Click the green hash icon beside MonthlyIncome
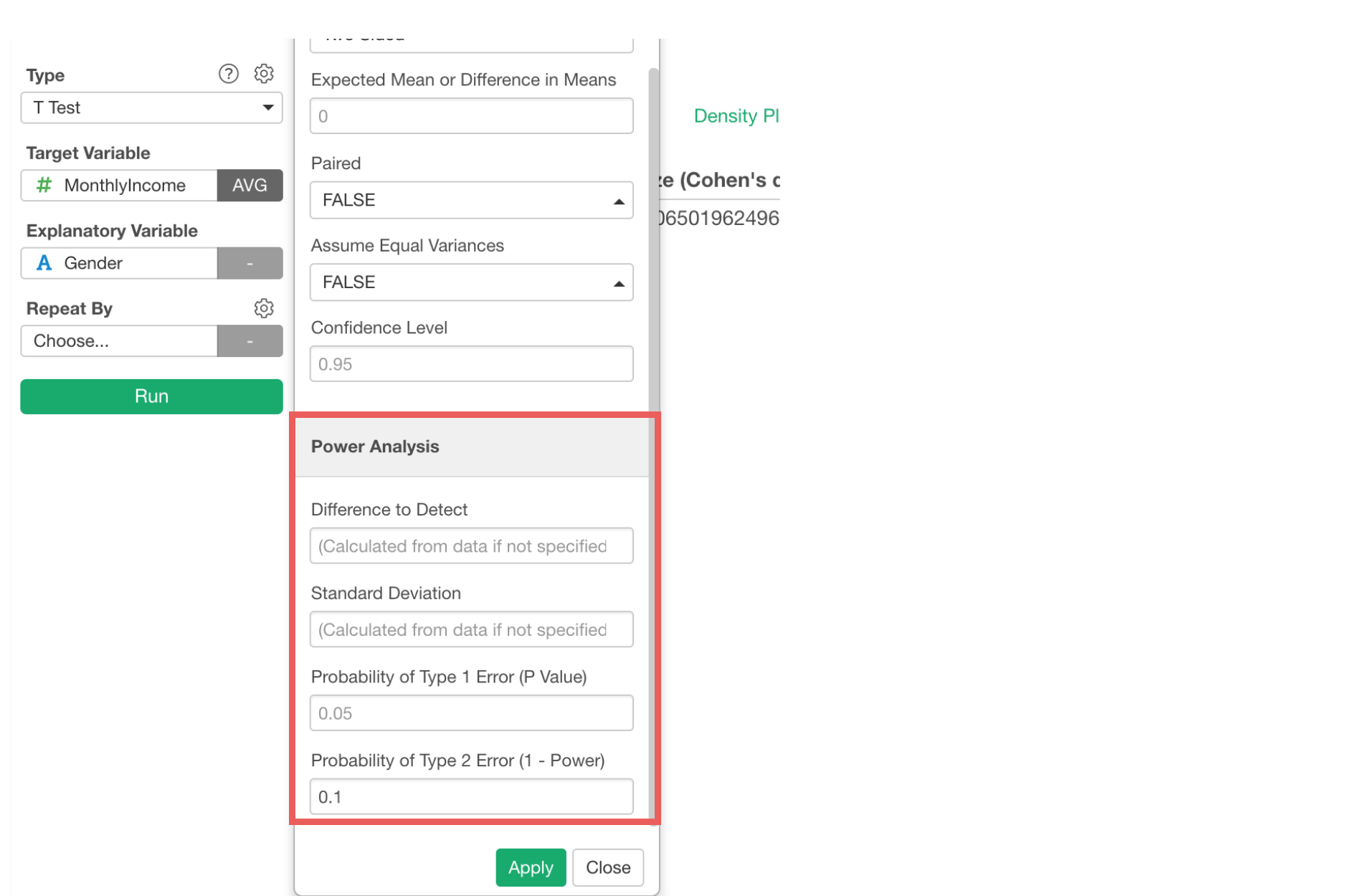Image resolution: width=1371 pixels, height=896 pixels. pos(44,186)
